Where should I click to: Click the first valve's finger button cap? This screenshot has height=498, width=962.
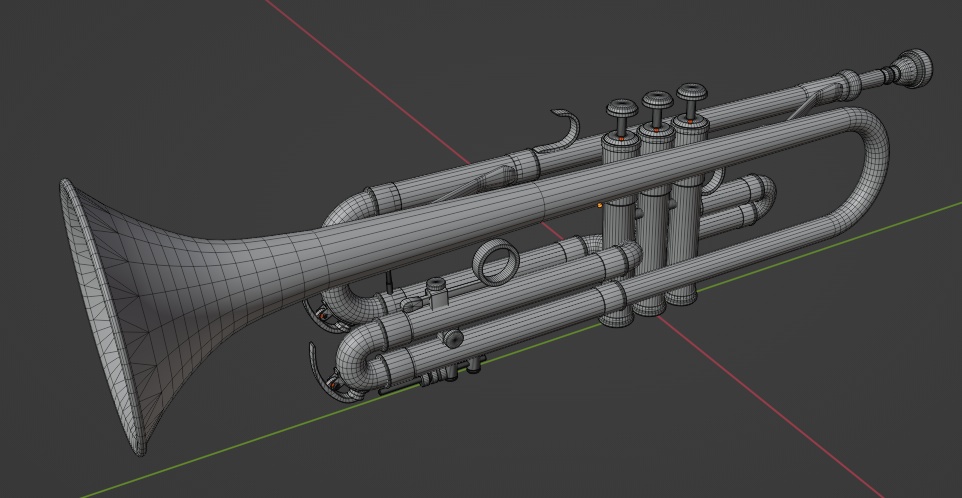(x=622, y=110)
